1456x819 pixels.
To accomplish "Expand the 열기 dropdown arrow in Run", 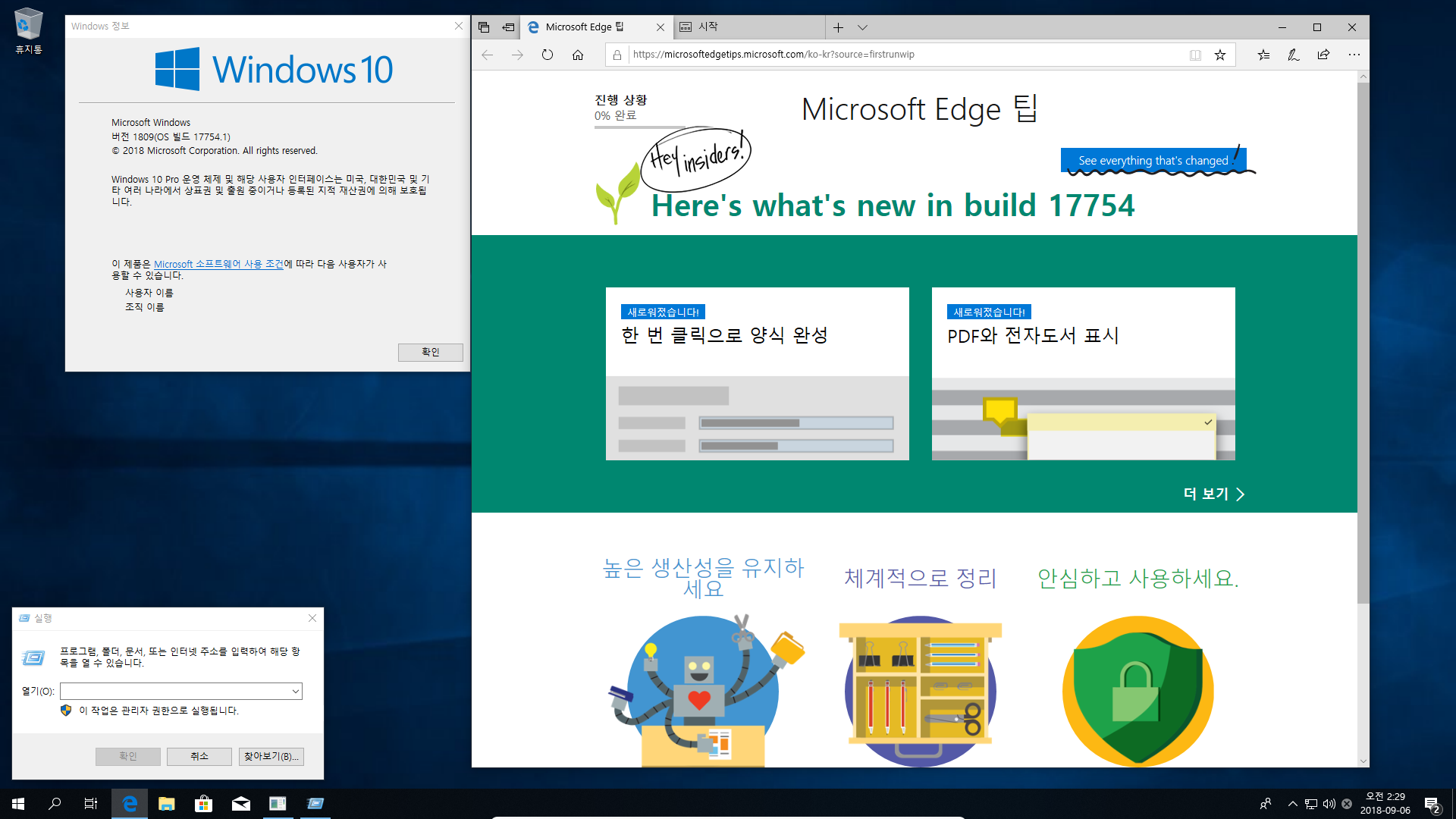I will 296,691.
